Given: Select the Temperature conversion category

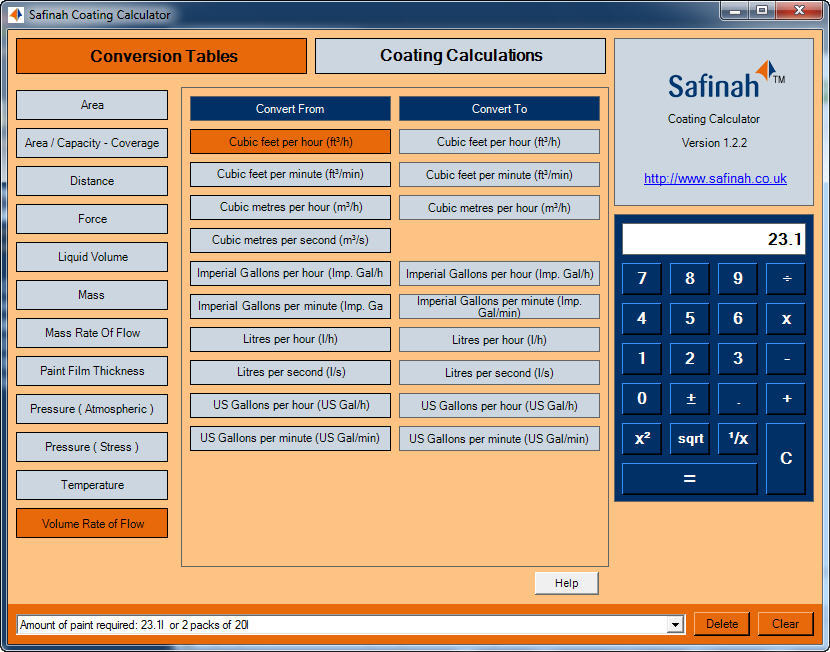Looking at the screenshot, I should coord(91,485).
